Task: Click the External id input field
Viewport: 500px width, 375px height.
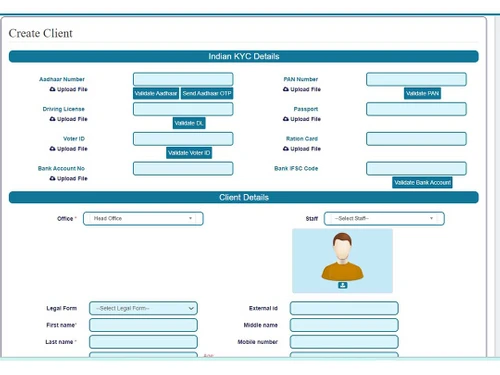Action: (344, 308)
